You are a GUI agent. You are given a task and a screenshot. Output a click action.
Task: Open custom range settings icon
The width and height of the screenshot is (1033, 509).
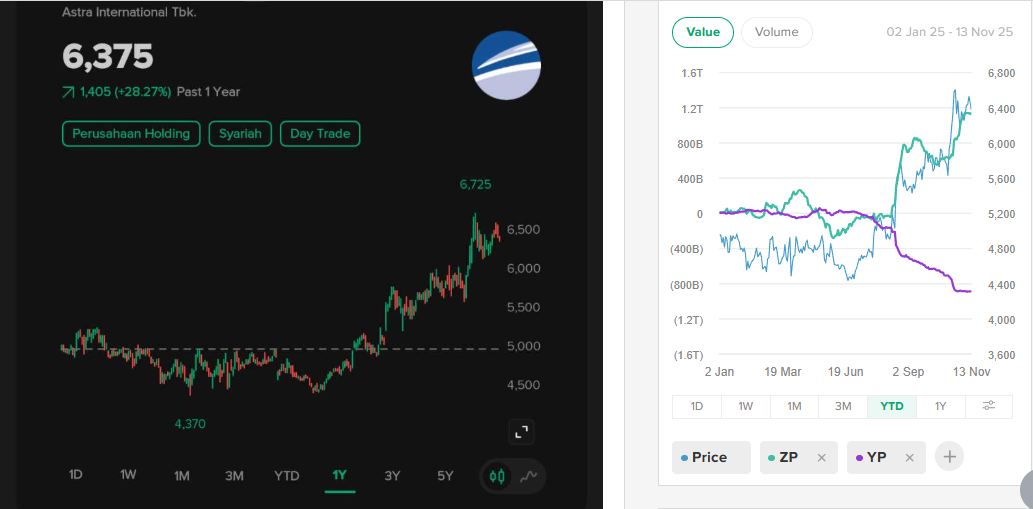988,406
